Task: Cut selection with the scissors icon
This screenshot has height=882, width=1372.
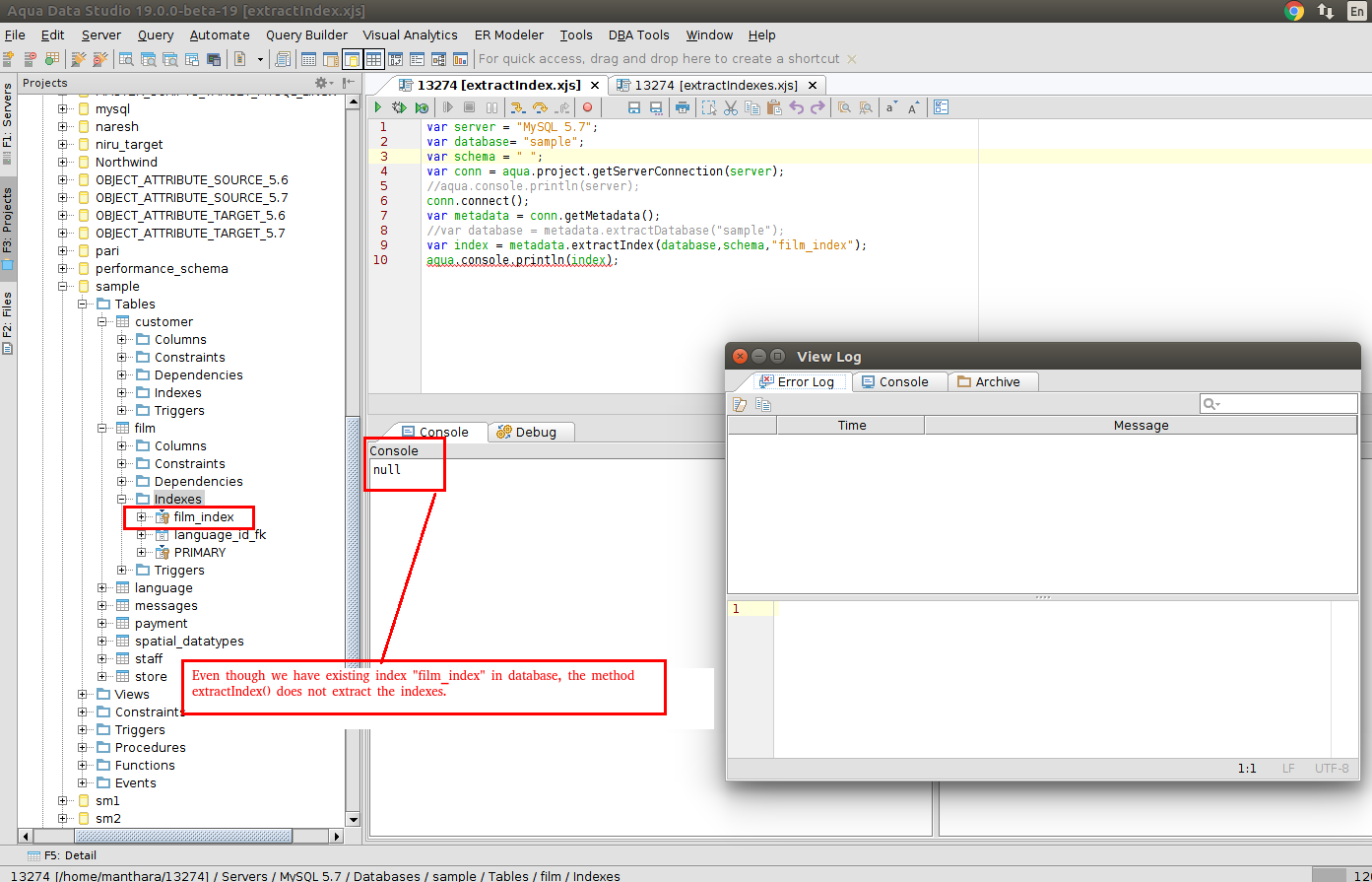Action: tap(730, 107)
